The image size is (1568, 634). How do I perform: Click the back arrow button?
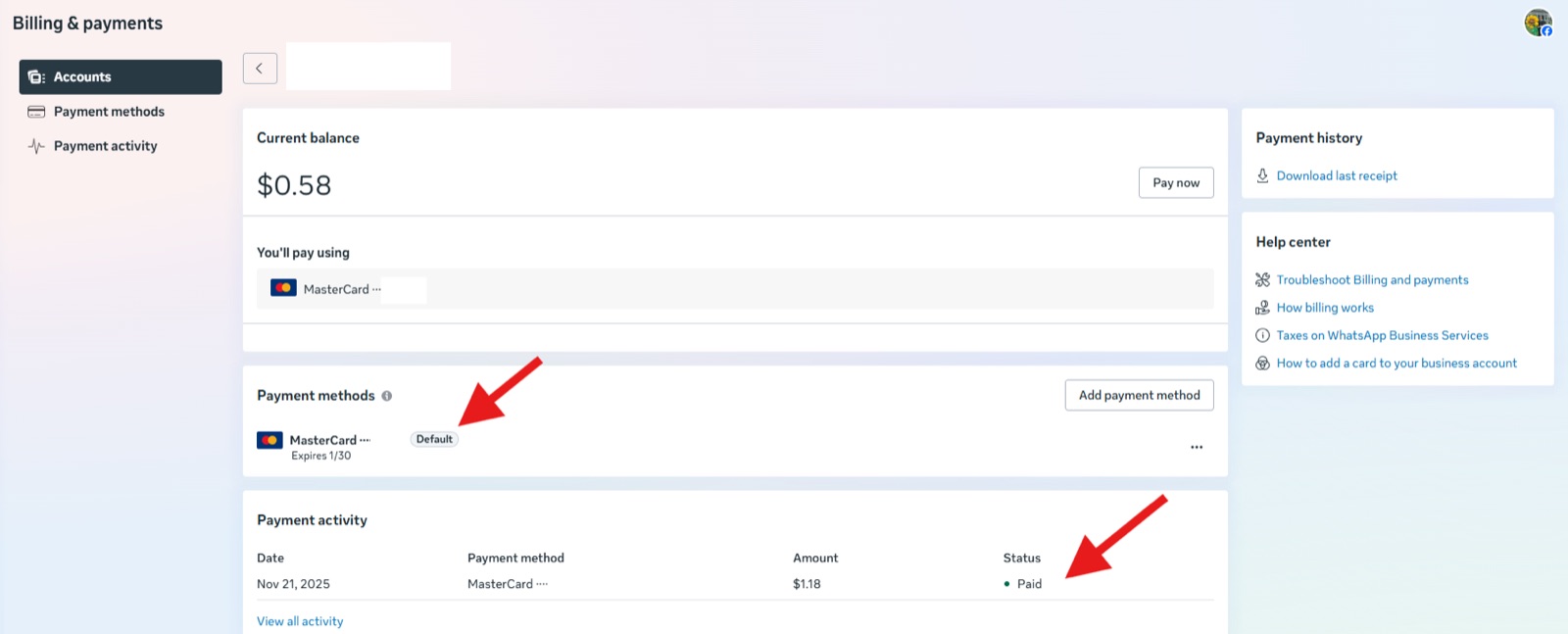click(x=260, y=68)
